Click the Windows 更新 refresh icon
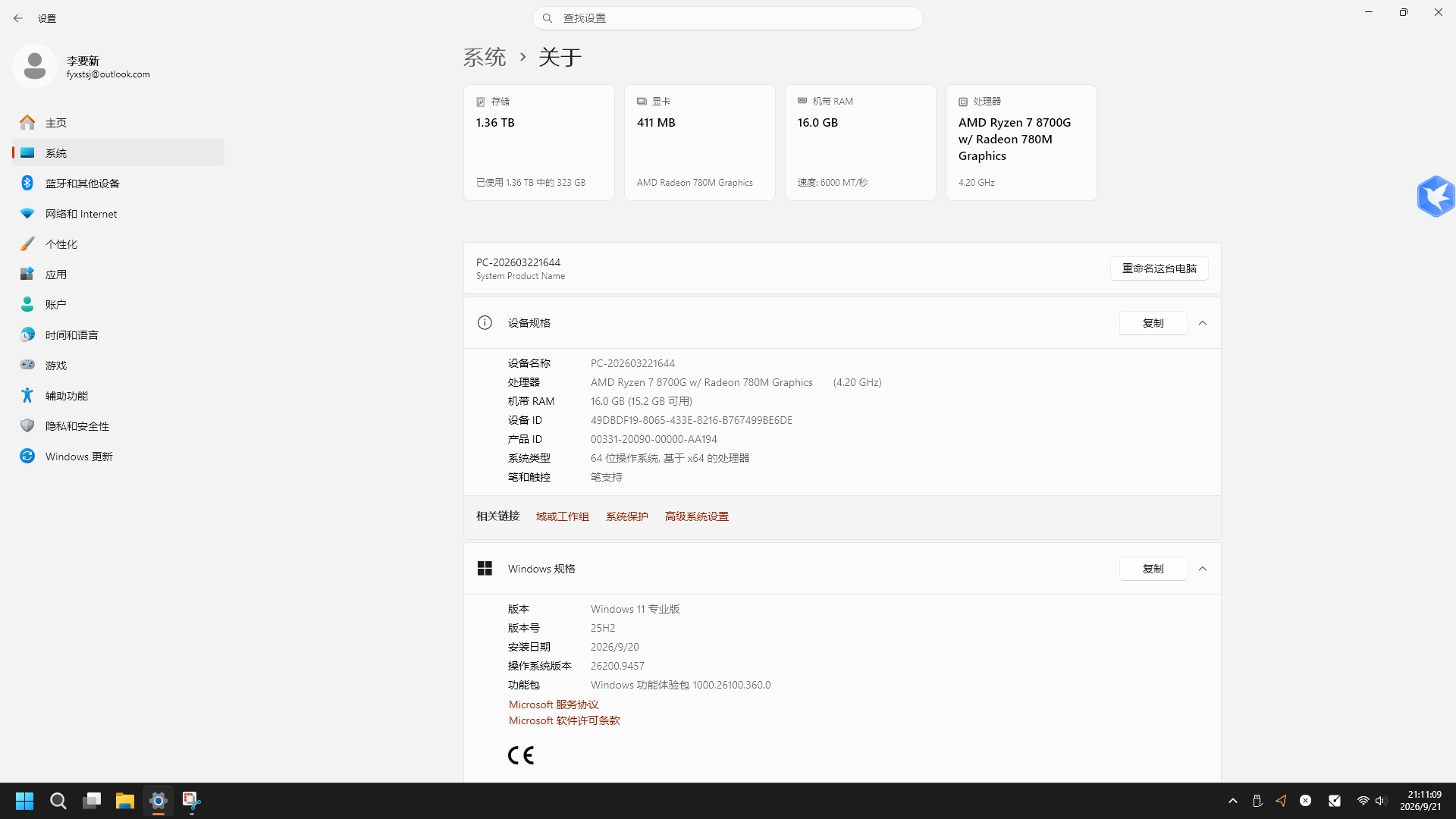The height and width of the screenshot is (819, 1456). pyautogui.click(x=27, y=456)
